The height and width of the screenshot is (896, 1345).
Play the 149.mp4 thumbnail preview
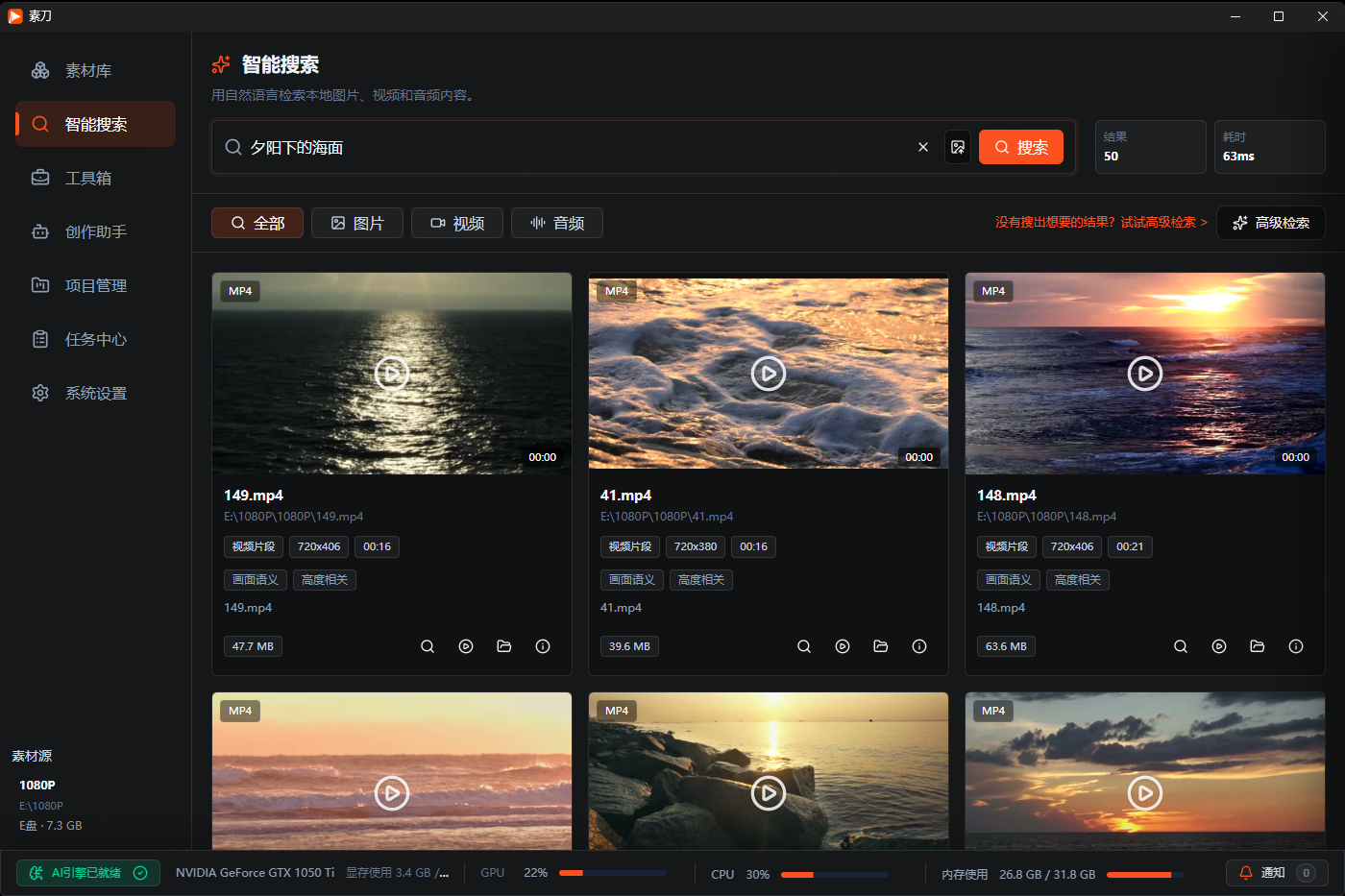(392, 373)
